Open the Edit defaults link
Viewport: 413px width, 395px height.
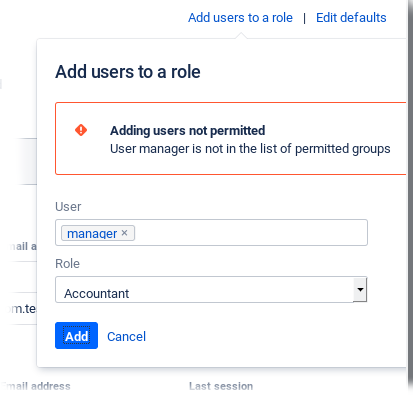coord(351,17)
